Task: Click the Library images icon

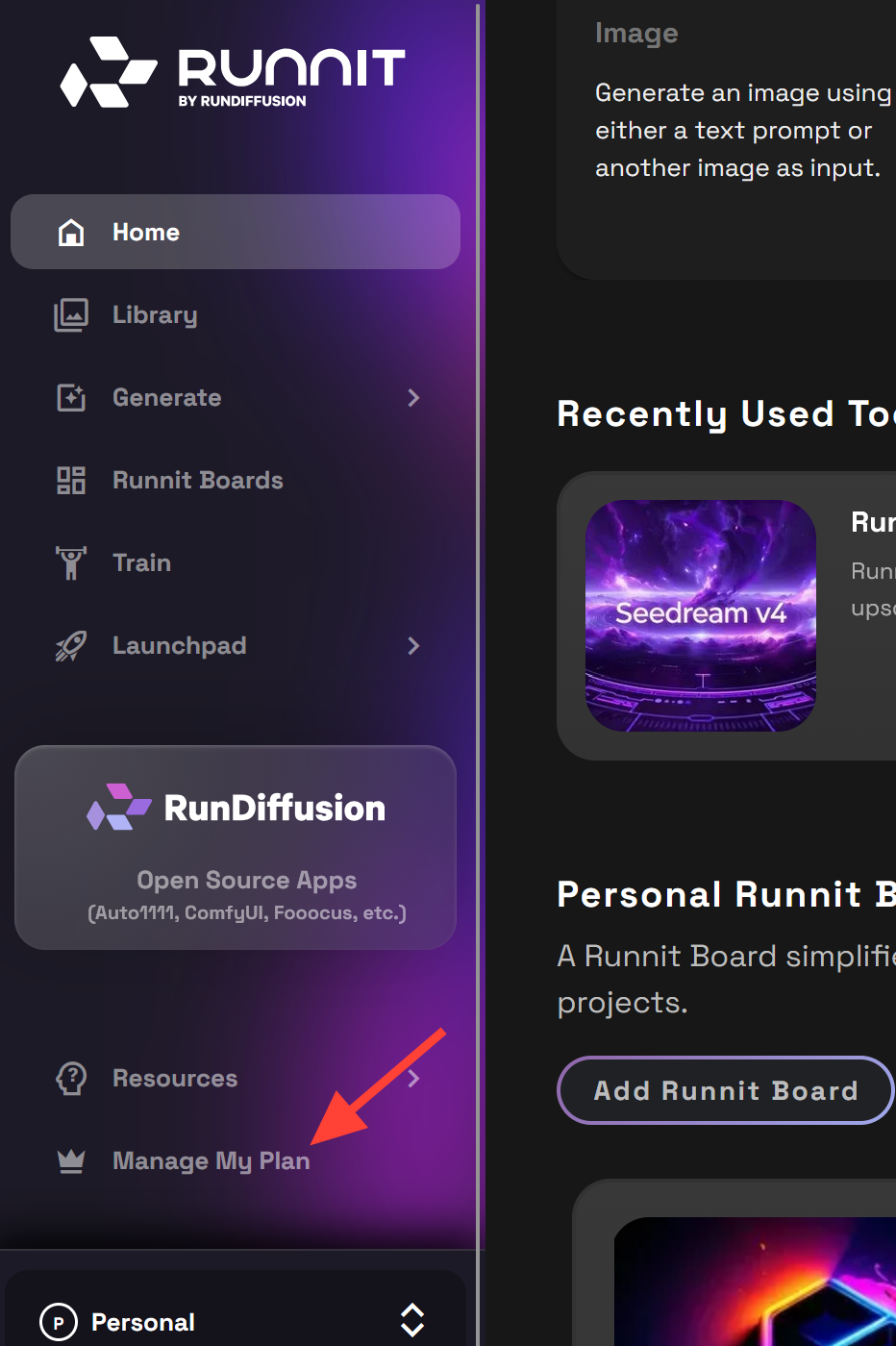Action: (71, 315)
